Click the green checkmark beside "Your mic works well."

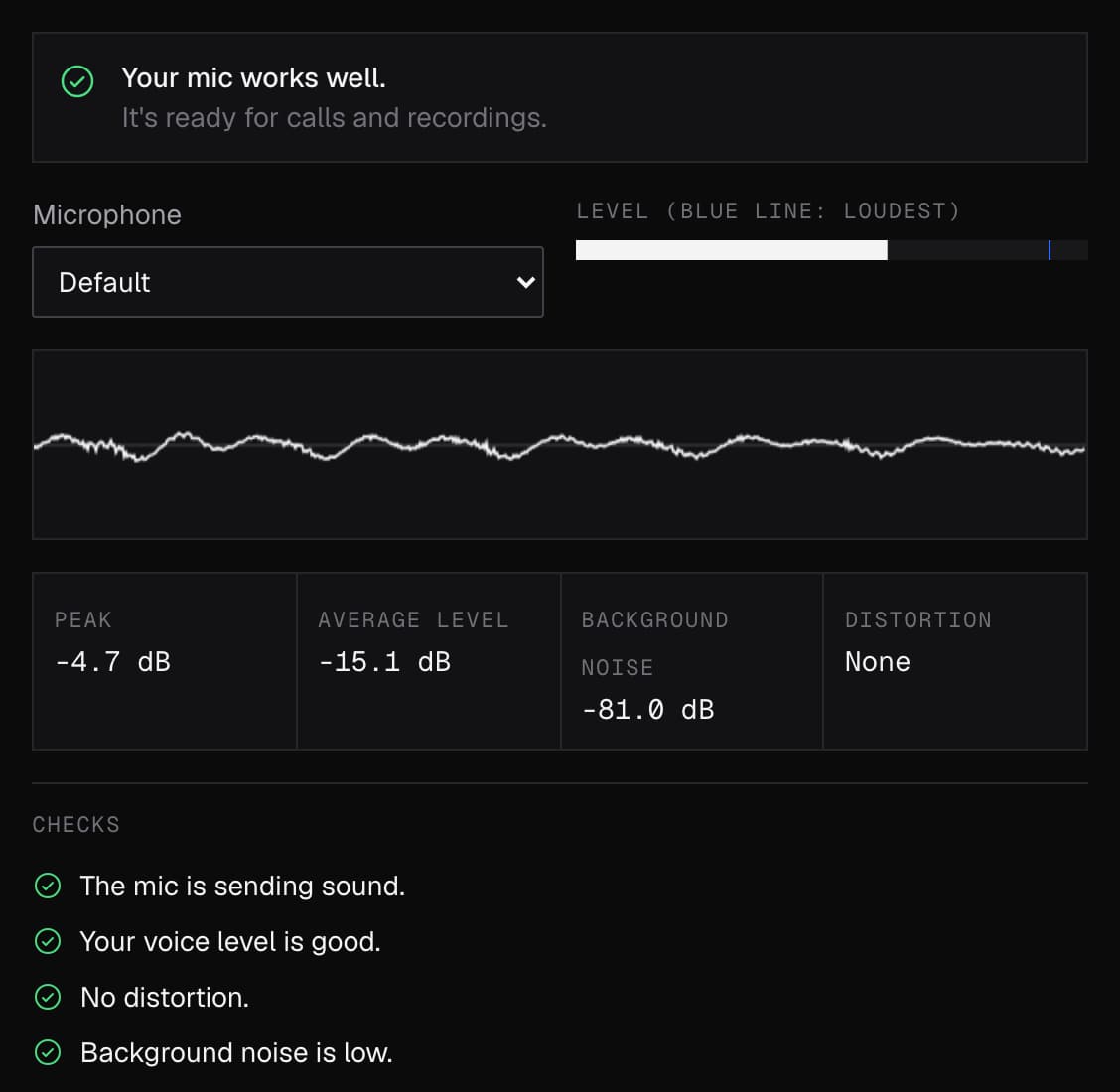(77, 81)
